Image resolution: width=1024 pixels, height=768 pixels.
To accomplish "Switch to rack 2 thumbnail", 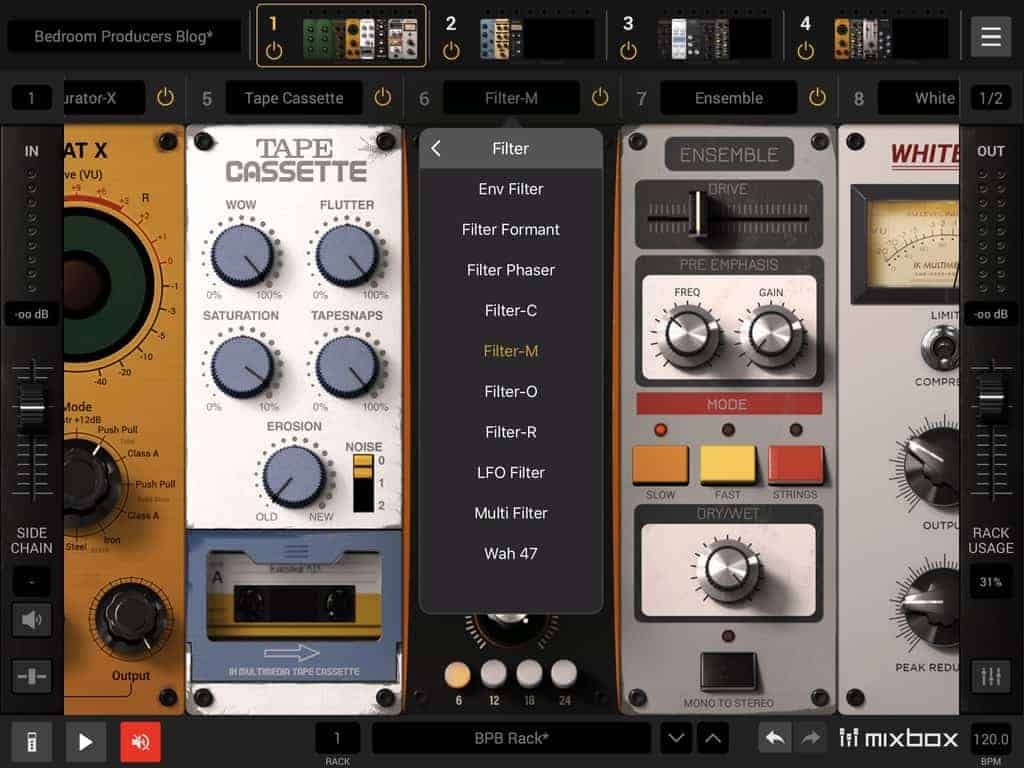I will coord(537,39).
